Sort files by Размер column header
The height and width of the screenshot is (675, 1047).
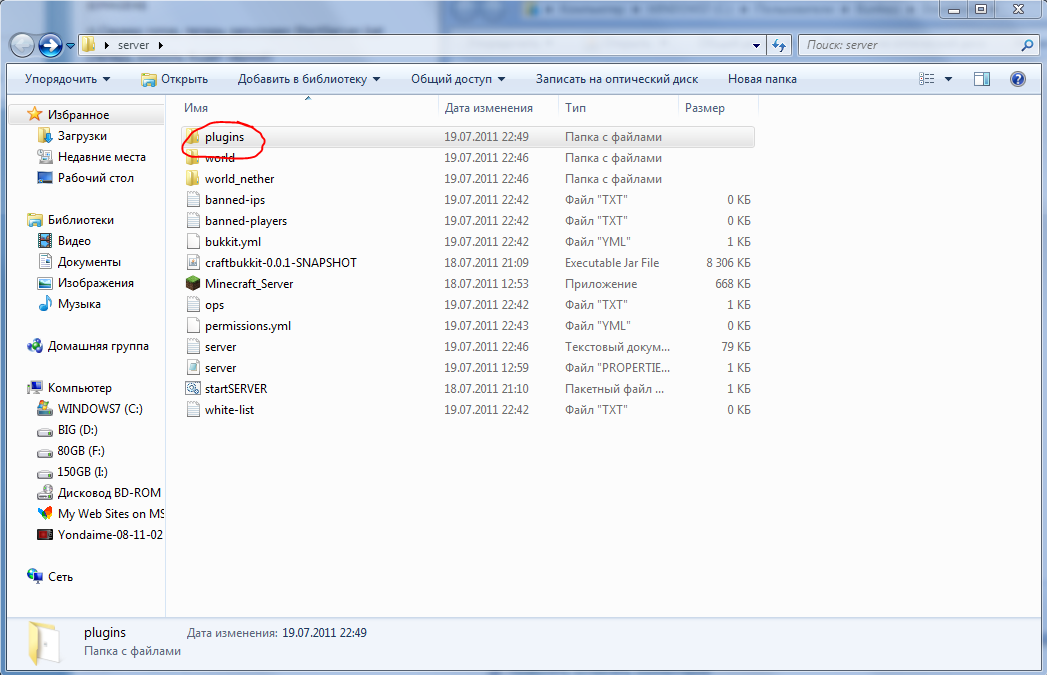[705, 108]
